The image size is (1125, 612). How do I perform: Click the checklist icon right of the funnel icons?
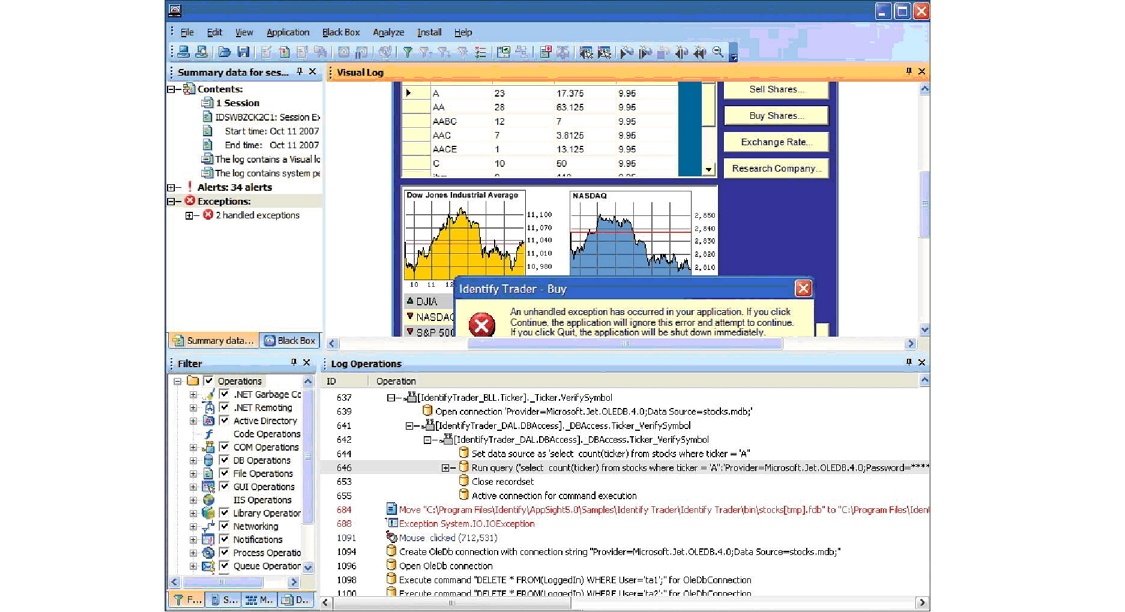click(481, 52)
